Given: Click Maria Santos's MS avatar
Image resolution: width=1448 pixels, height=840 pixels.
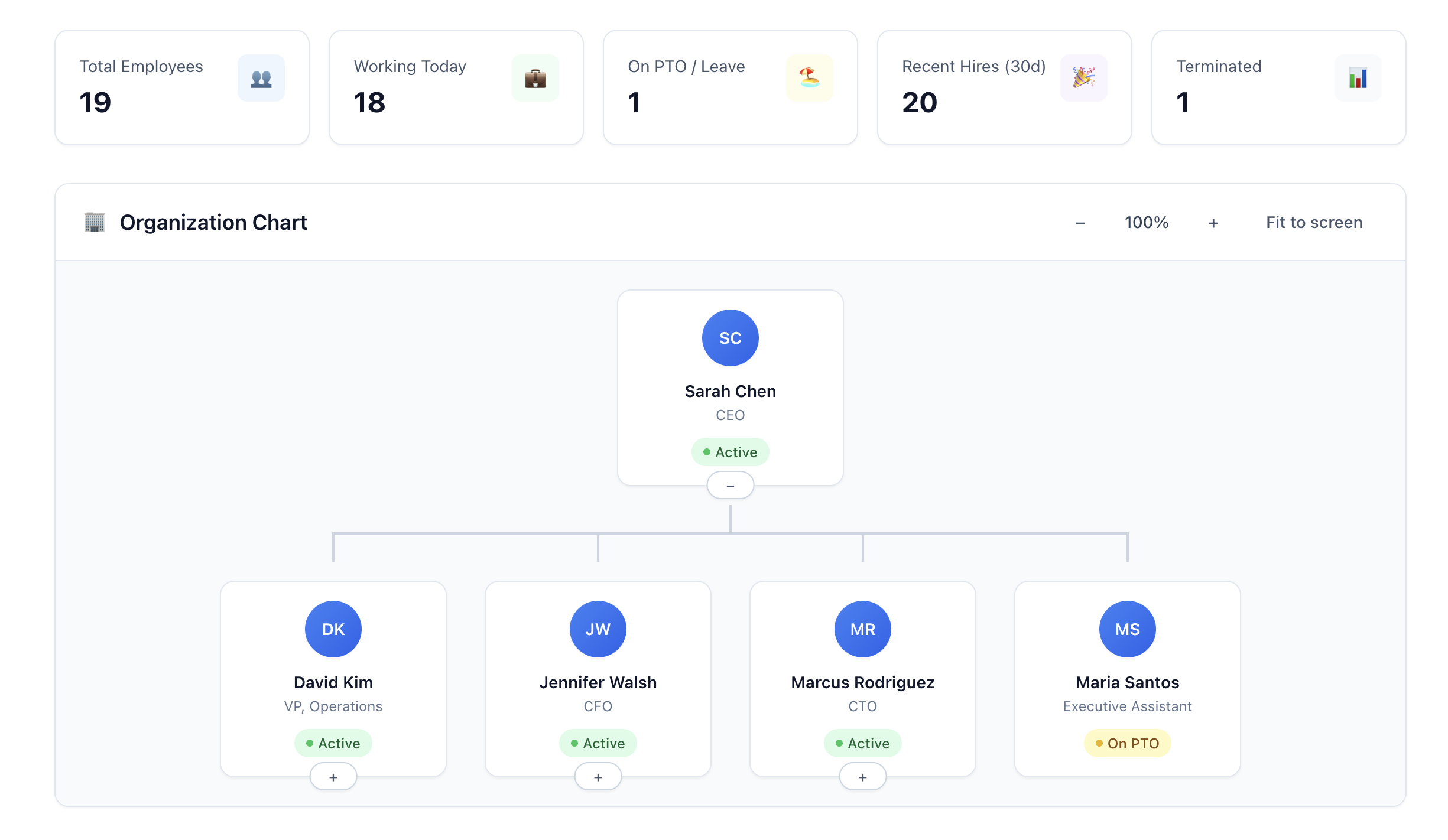Looking at the screenshot, I should click(x=1128, y=629).
